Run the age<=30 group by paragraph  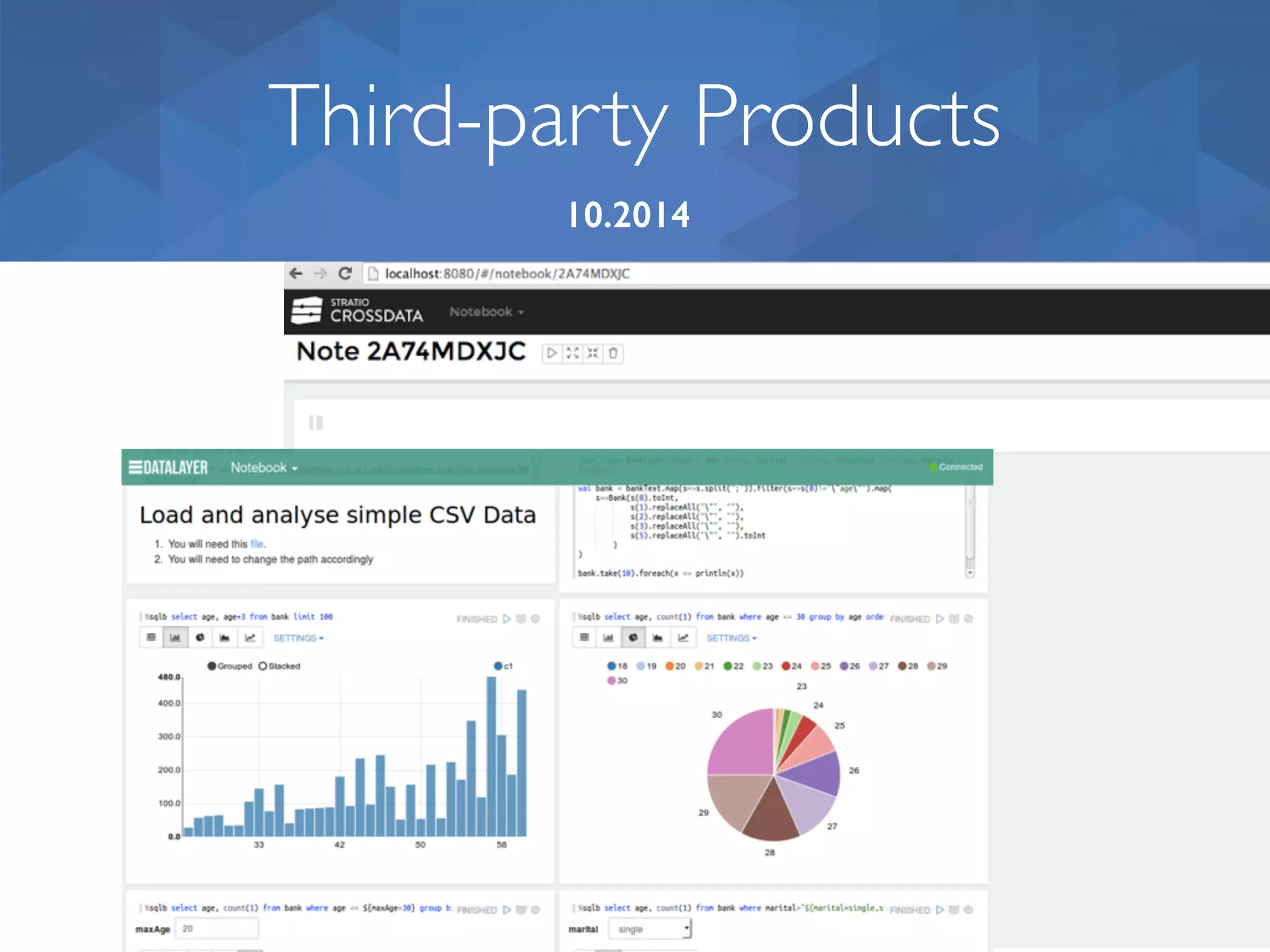940,619
